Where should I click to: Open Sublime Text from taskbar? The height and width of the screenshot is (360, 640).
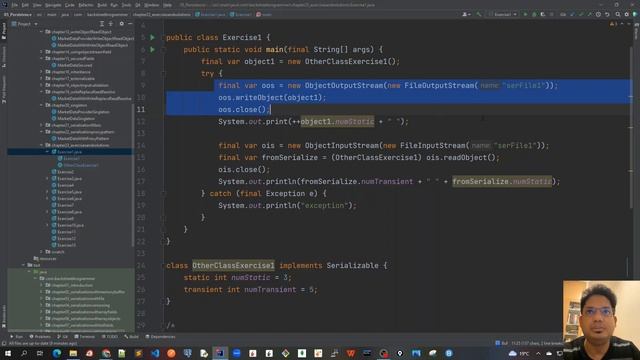[x=139, y=353]
